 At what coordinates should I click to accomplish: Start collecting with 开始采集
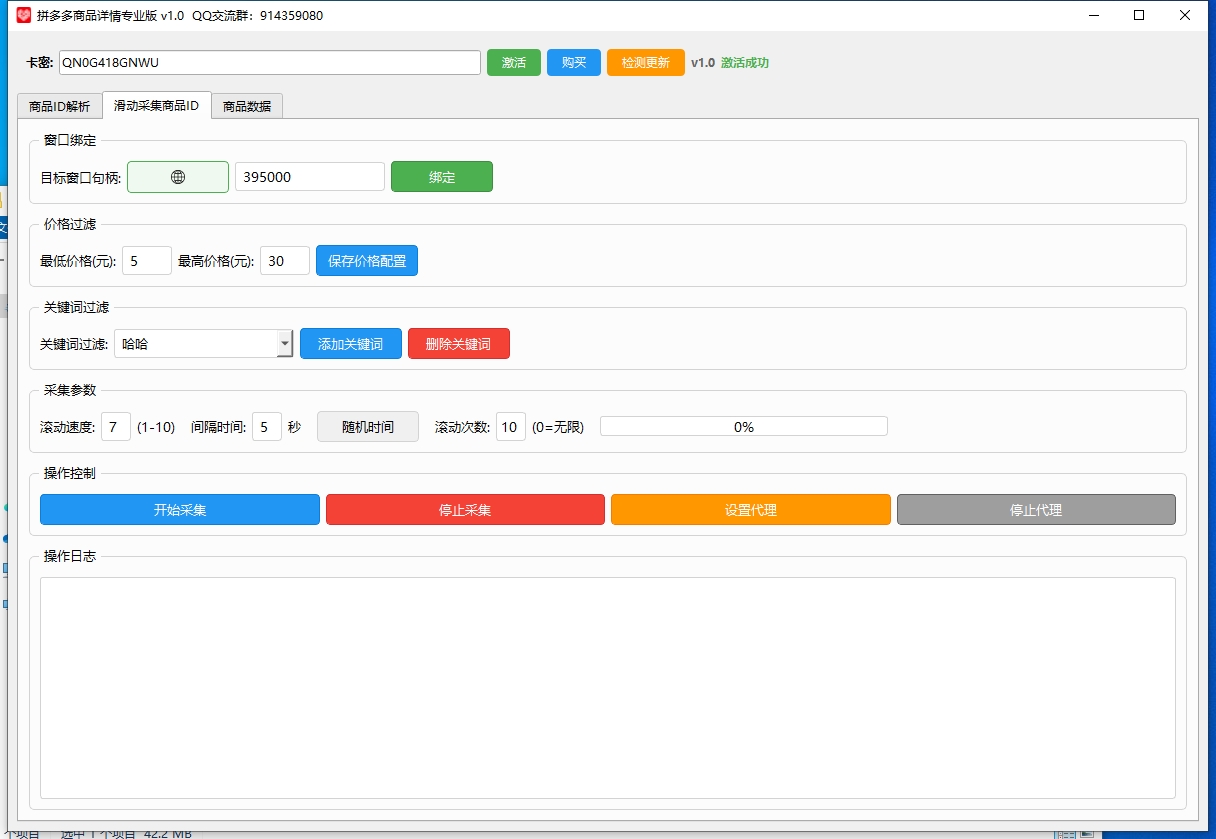[180, 510]
